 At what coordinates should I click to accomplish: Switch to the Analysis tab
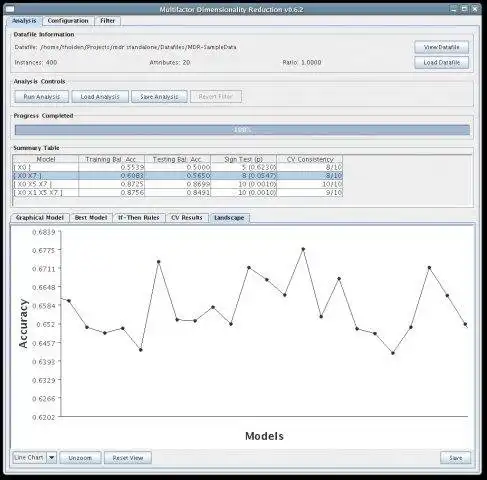pyautogui.click(x=24, y=21)
